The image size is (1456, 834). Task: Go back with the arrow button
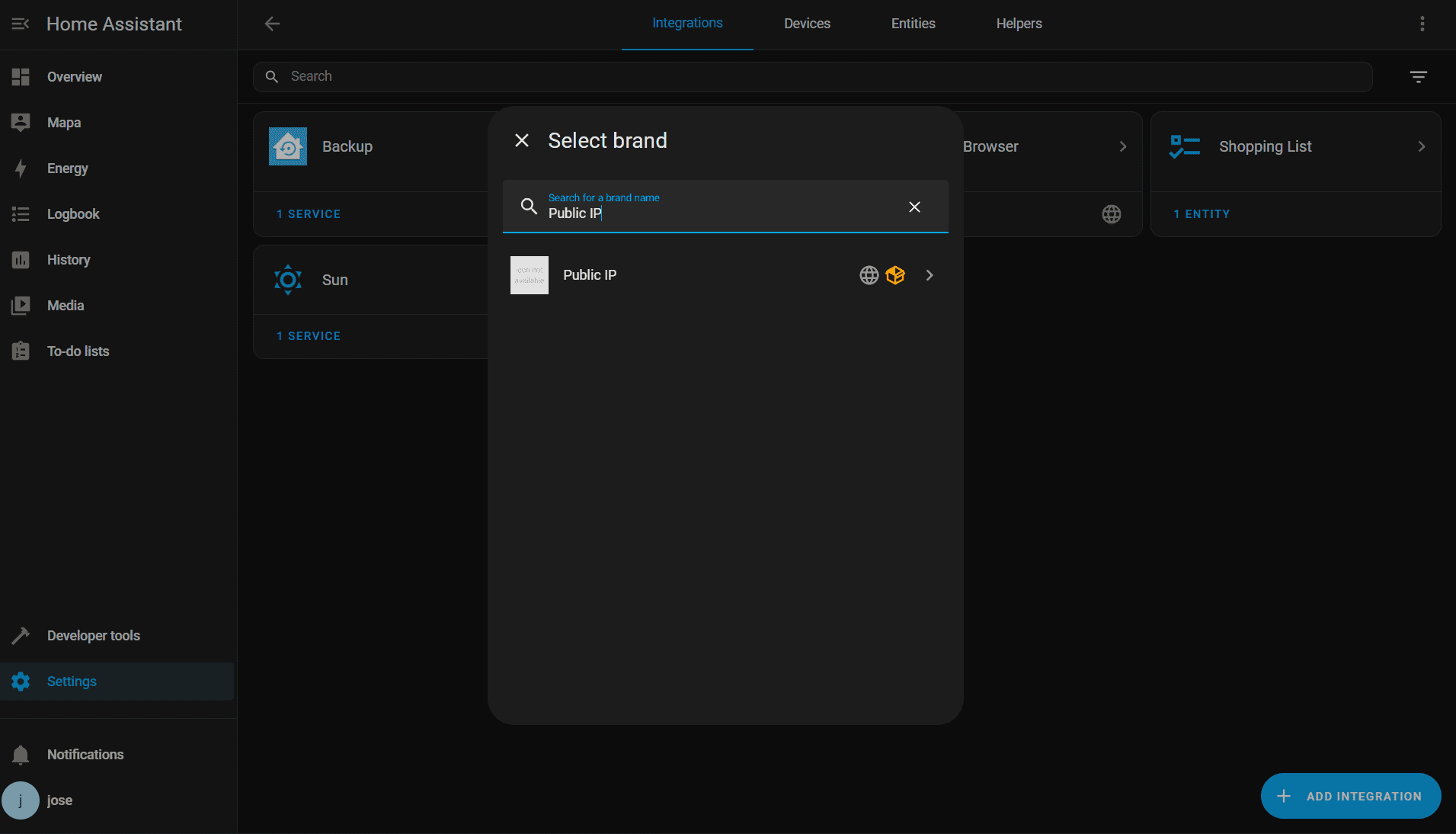(272, 24)
